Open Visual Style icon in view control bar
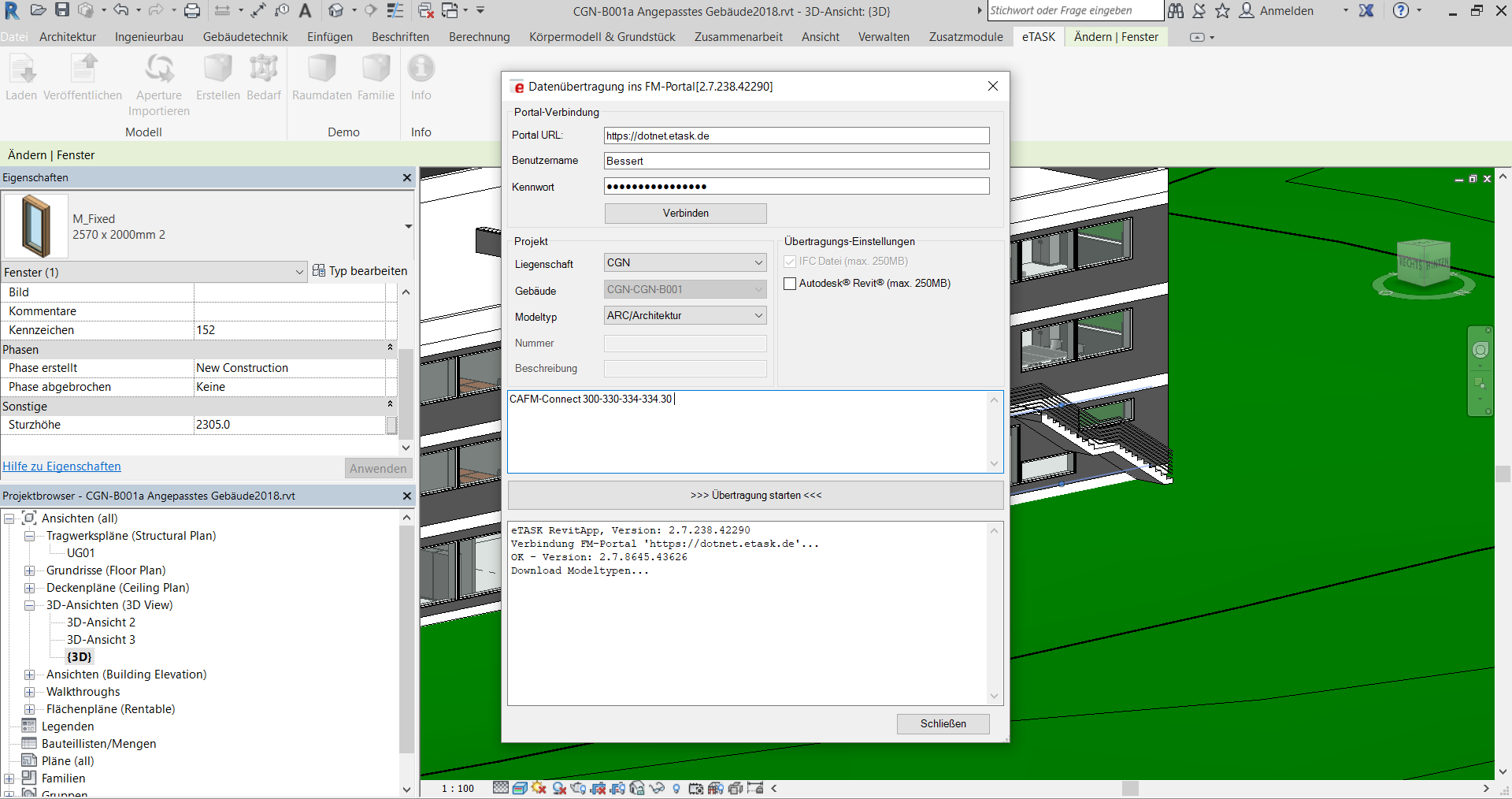The width and height of the screenshot is (1512, 799). [520, 788]
